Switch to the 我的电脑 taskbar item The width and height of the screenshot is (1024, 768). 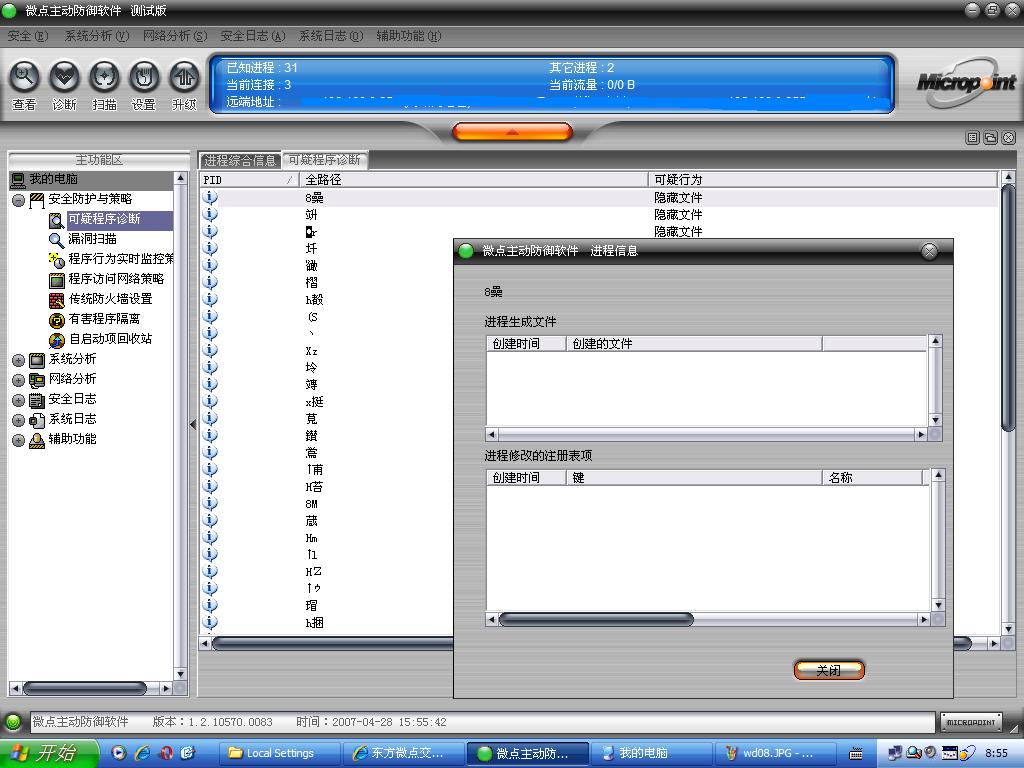pos(651,753)
